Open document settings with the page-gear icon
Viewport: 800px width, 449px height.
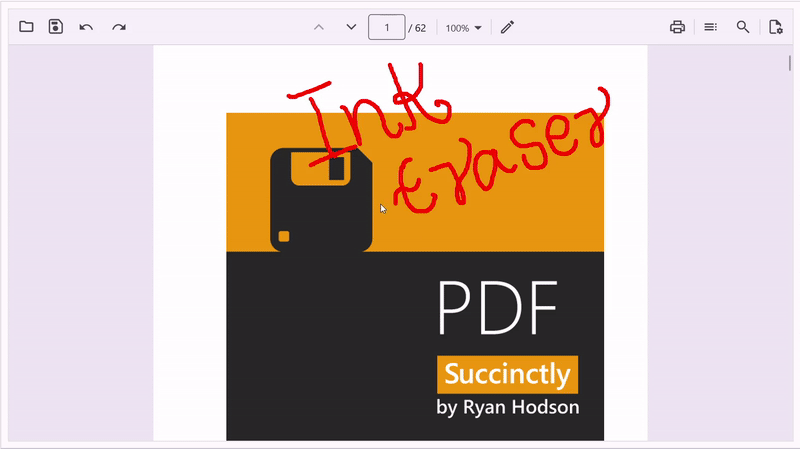point(776,27)
